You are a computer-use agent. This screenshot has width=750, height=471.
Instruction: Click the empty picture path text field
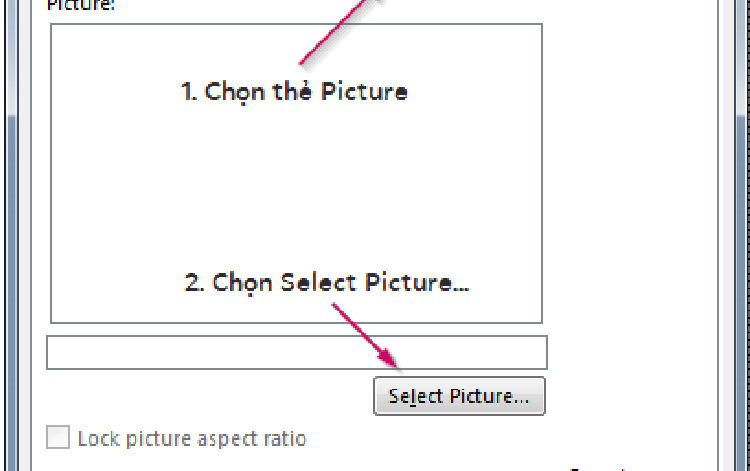tap(297, 352)
